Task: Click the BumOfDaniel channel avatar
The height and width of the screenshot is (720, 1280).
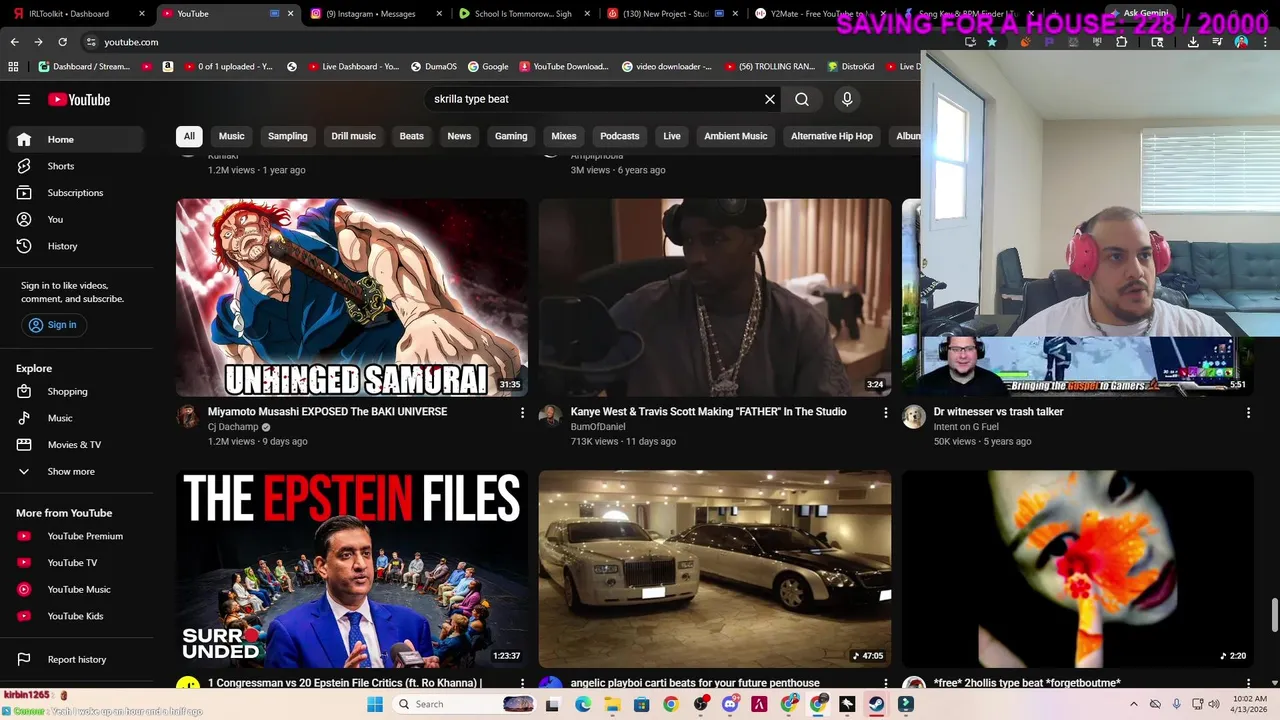Action: click(550, 417)
